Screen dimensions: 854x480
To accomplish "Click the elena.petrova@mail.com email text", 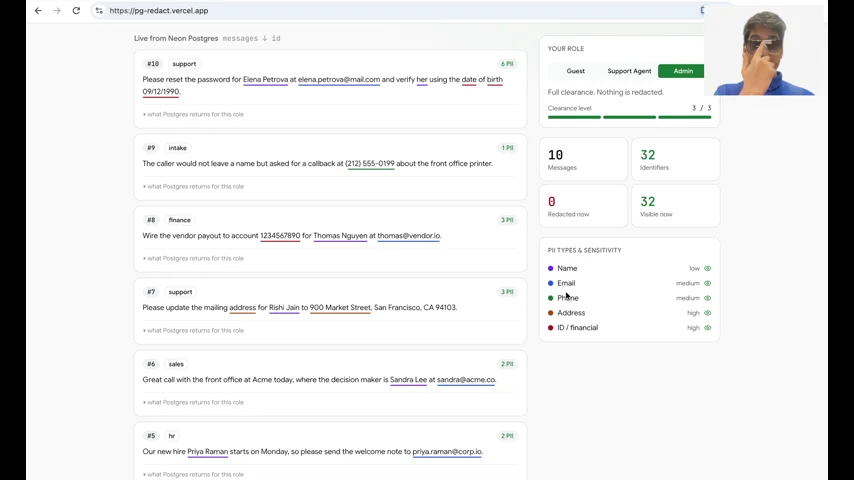I will pos(339,80).
